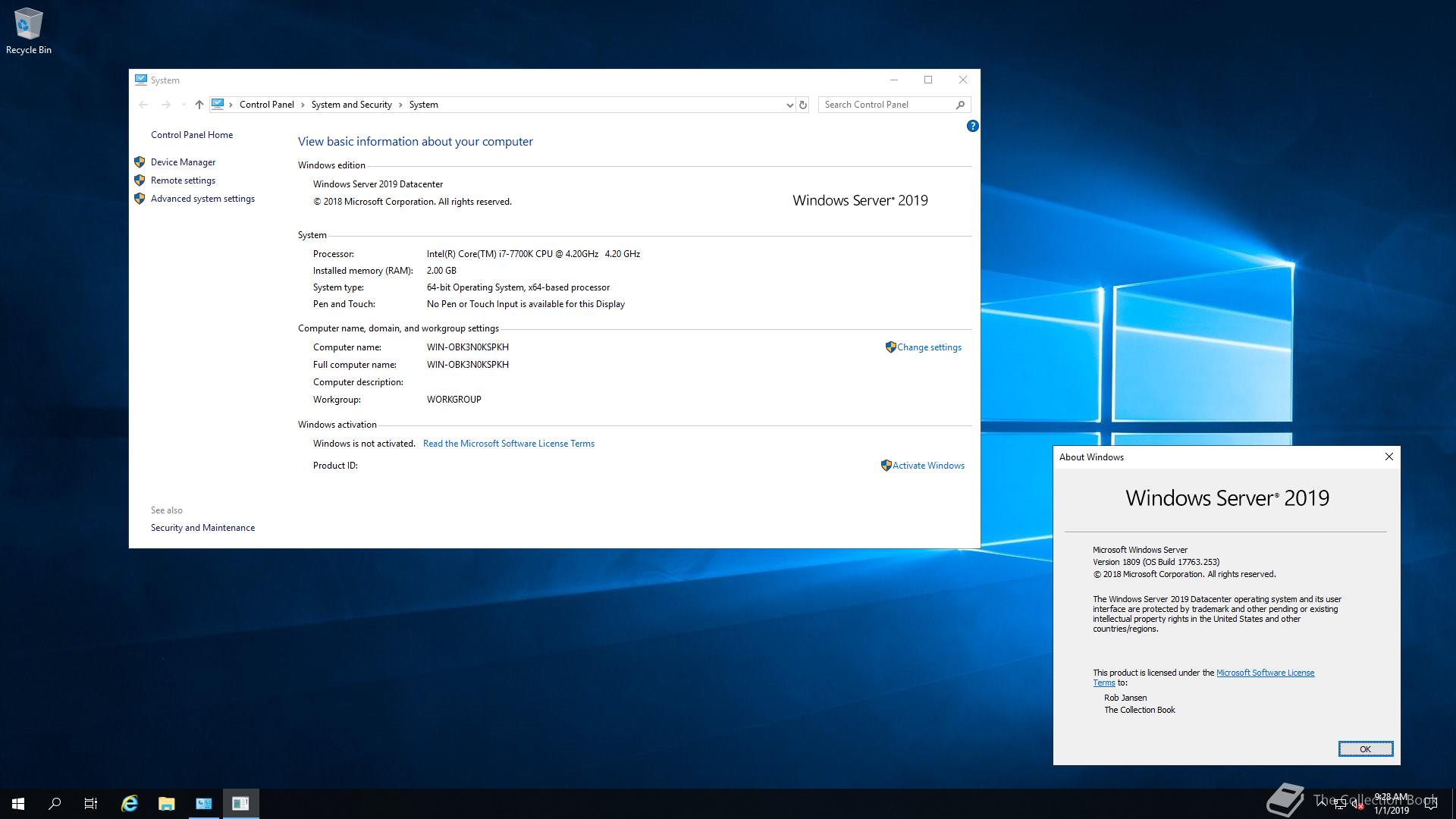Select Control Panel breadcrumb
This screenshot has width=1456, height=819.
(267, 105)
